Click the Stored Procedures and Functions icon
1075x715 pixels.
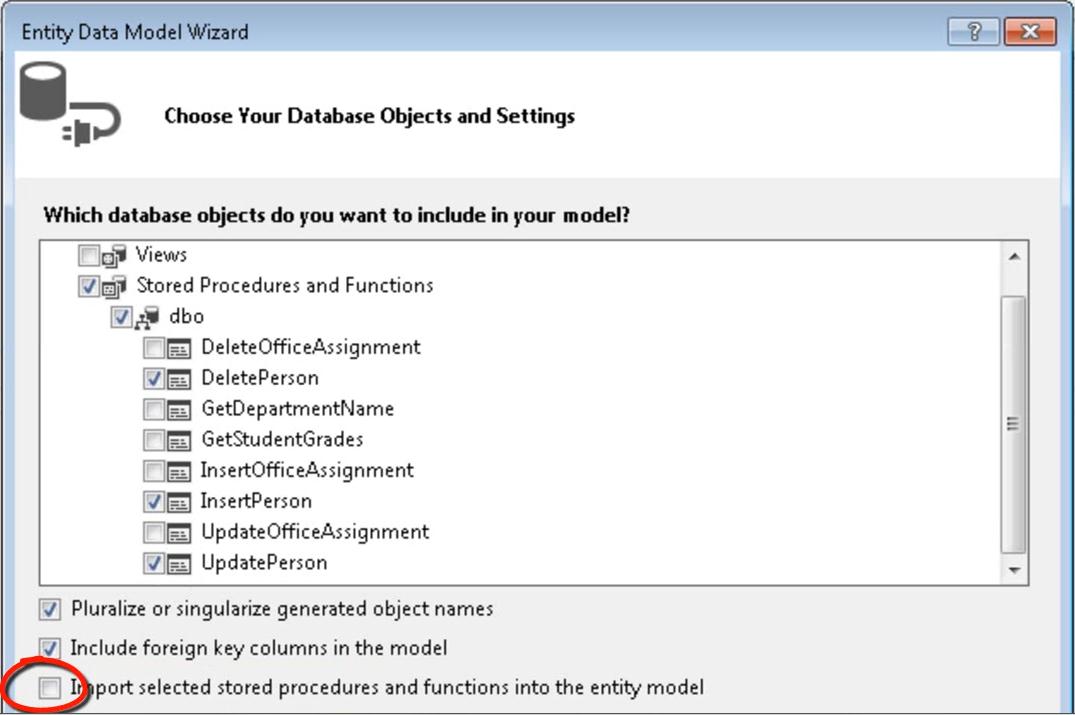click(114, 287)
